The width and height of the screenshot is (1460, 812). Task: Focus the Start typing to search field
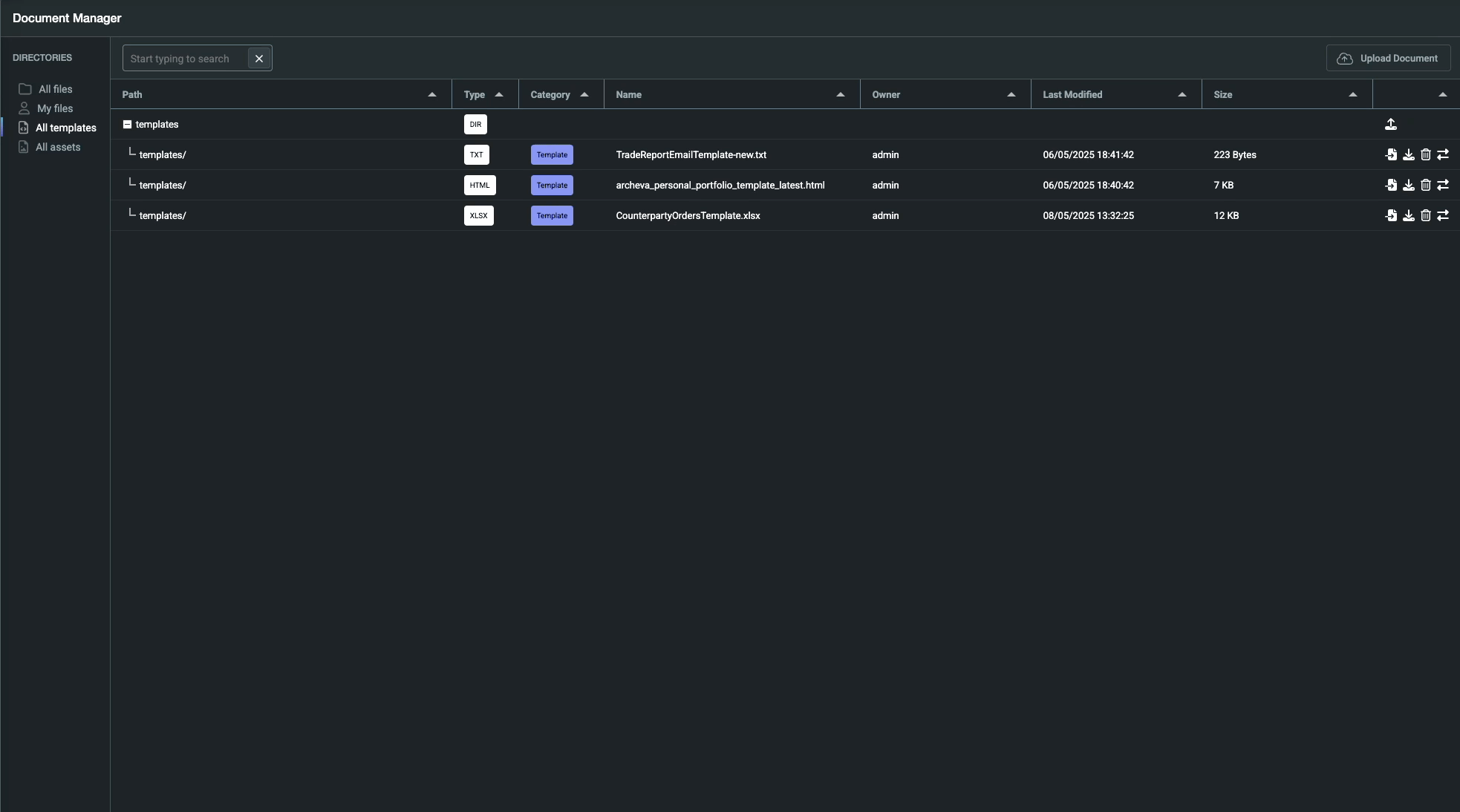click(x=185, y=59)
